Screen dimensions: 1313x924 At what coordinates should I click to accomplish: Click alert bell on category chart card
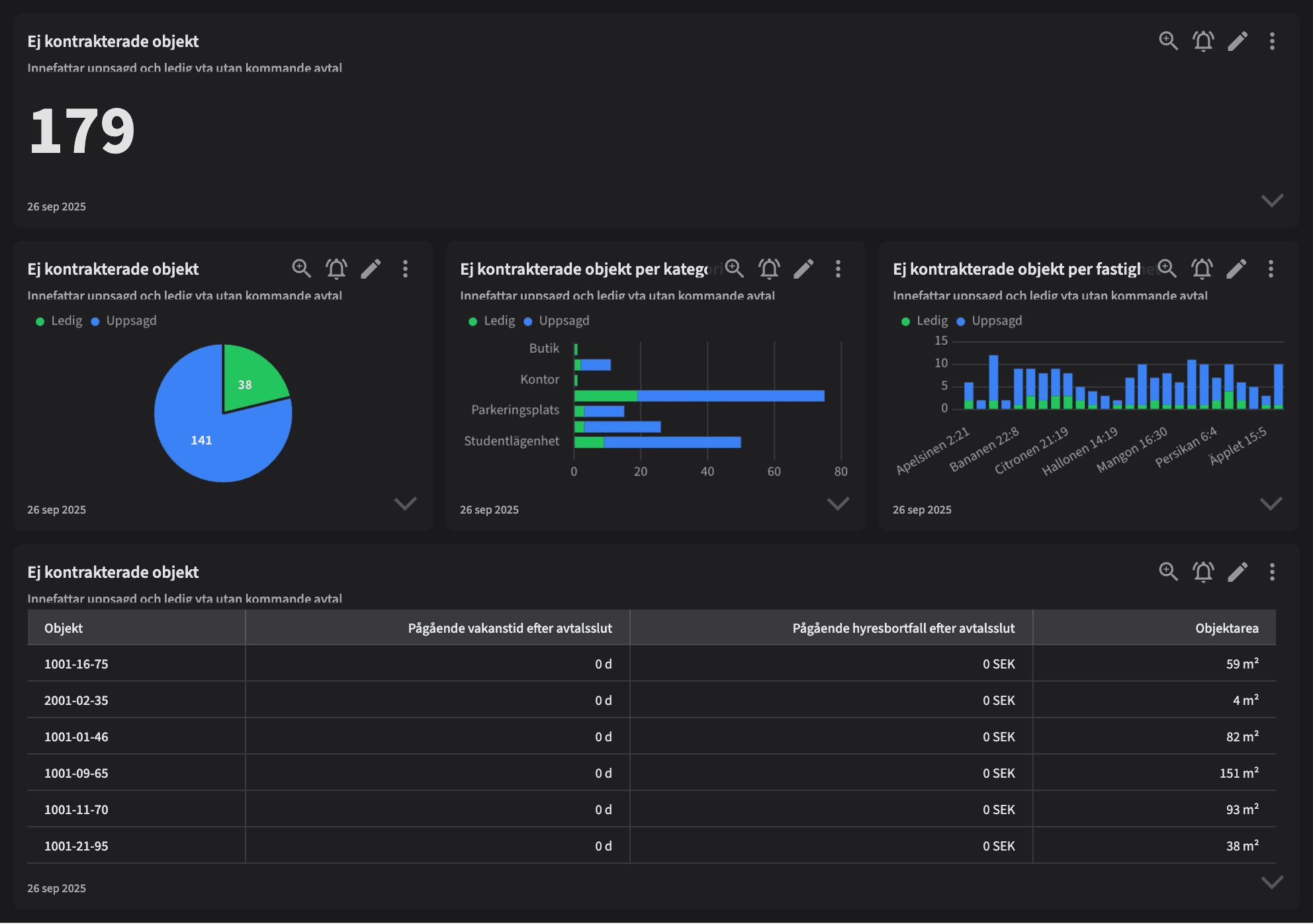[x=769, y=269]
